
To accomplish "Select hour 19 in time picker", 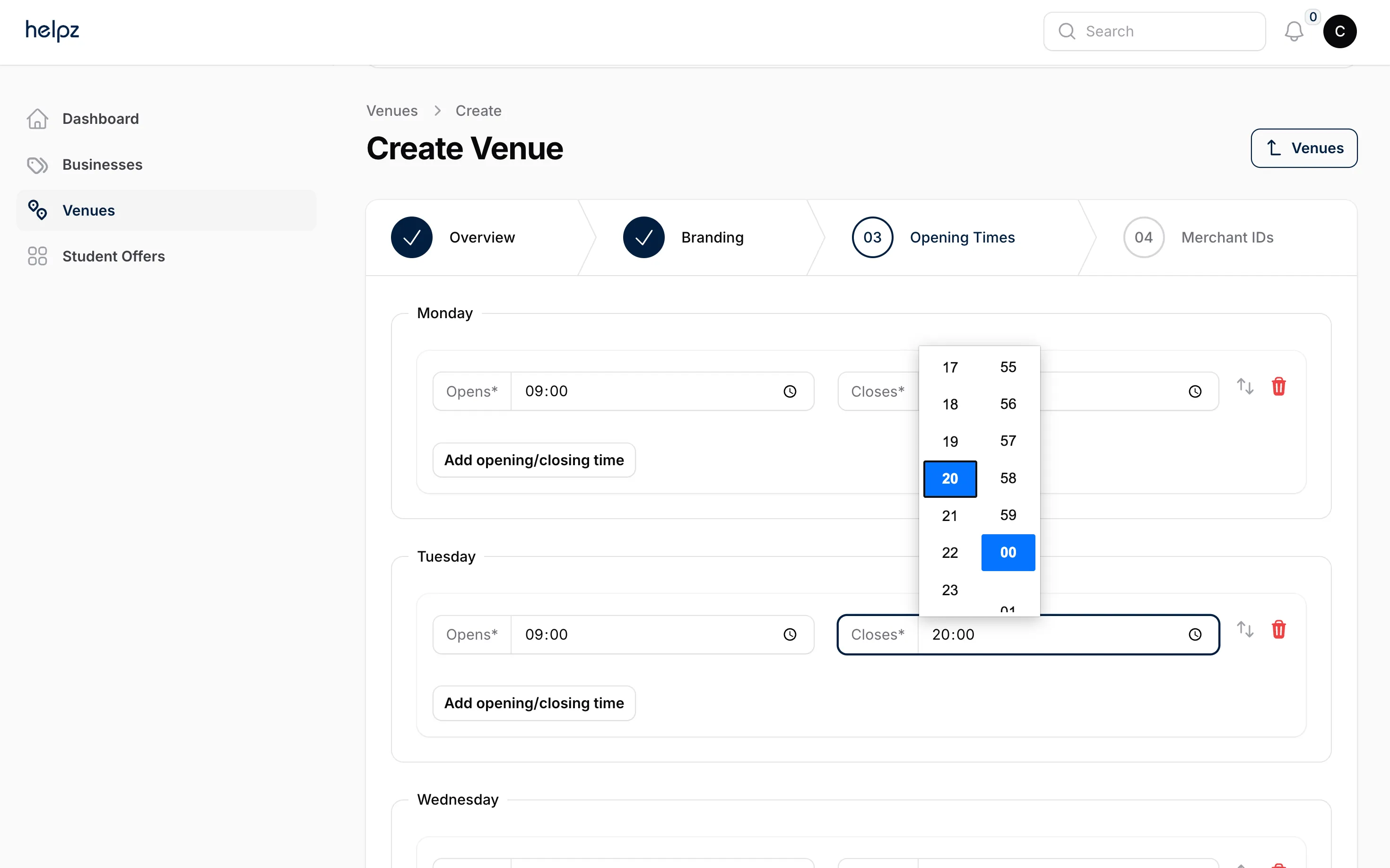I will [x=950, y=442].
